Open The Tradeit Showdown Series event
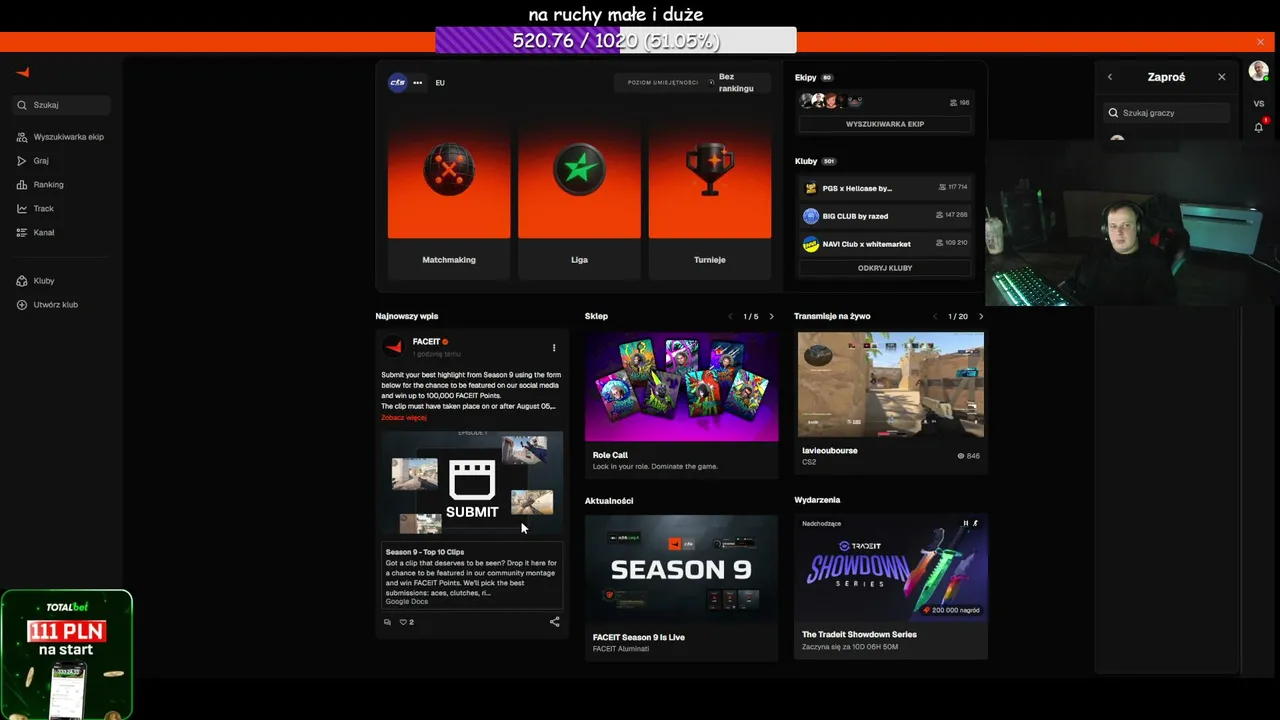1280x720 pixels. tap(891, 587)
